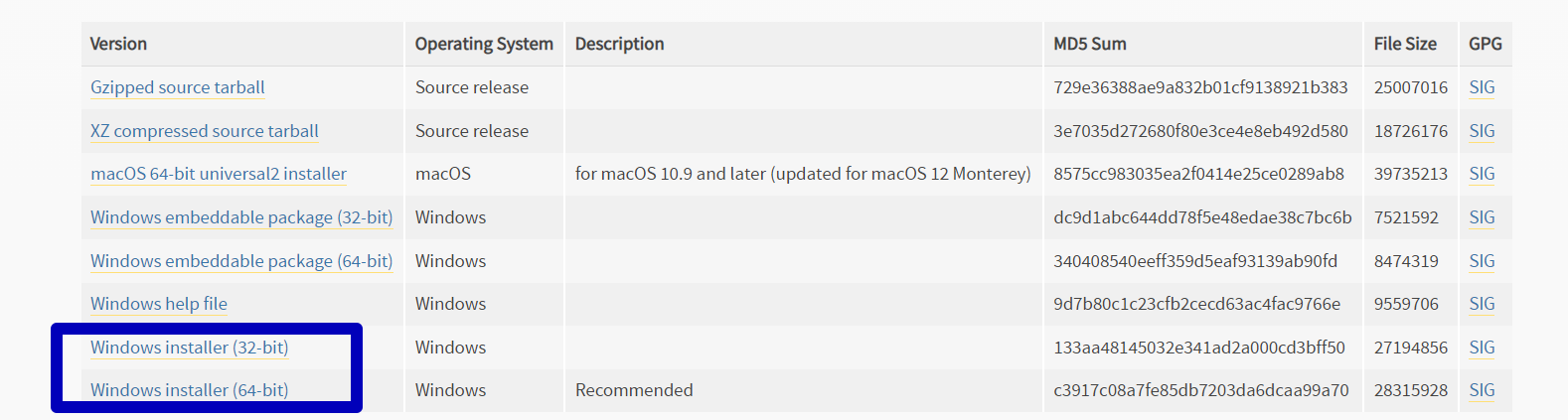Open Windows embeddable package (32-bit) link

(x=241, y=217)
